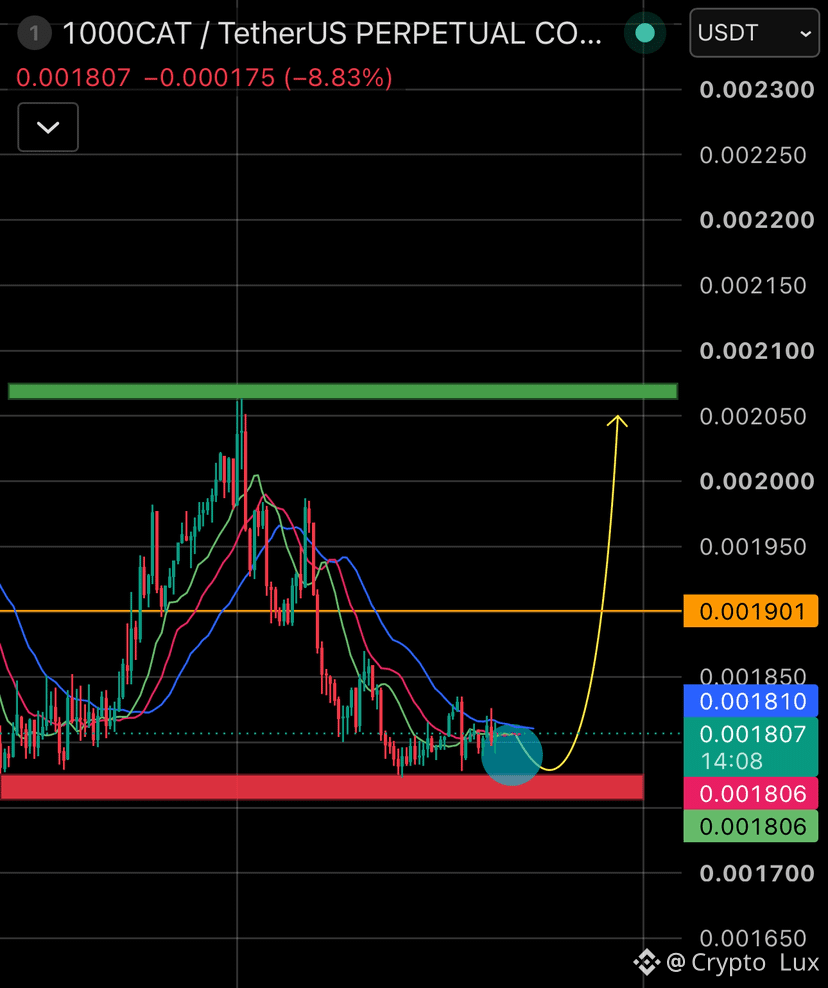828x988 pixels.
Task: Select the pink 0.001806 indicator label
Action: click(x=750, y=793)
